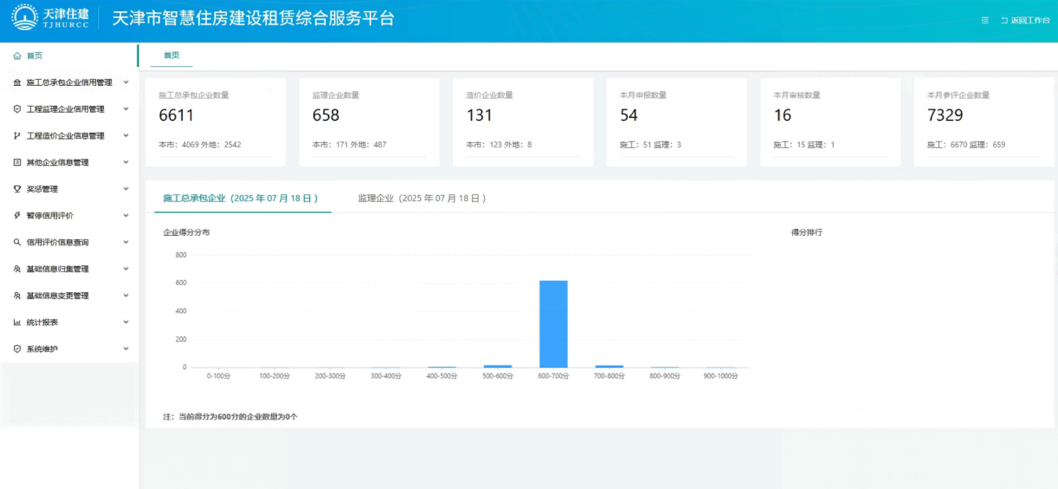This screenshot has height=489, width=1058.
Task: Expand the 暂停信用评价 chevron
Action: [x=126, y=215]
